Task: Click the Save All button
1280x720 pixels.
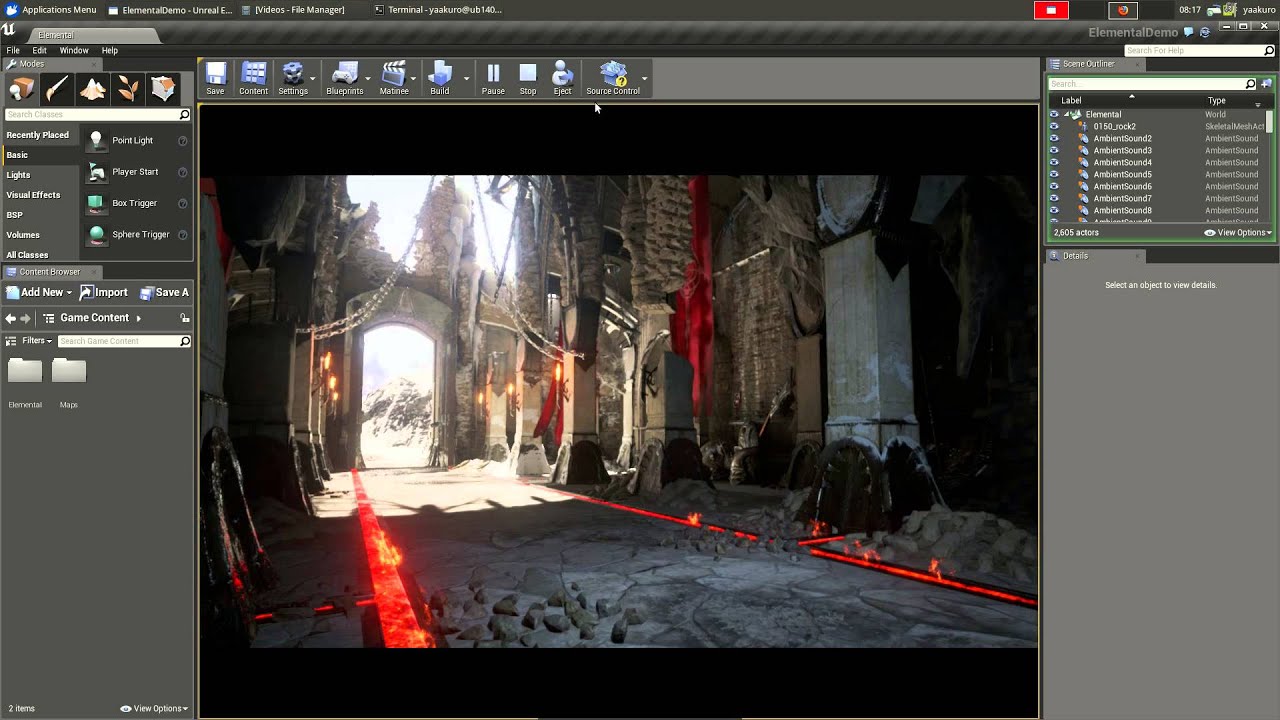Action: tap(164, 292)
